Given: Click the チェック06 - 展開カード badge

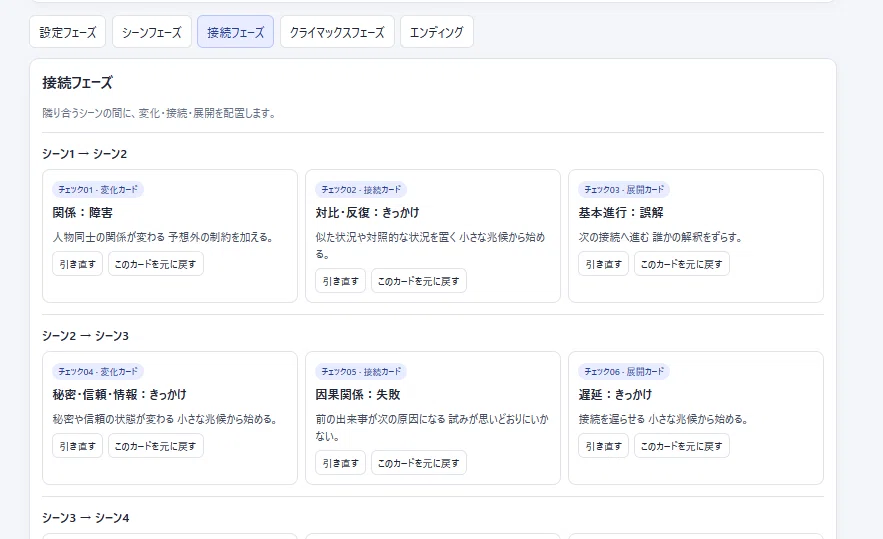Looking at the screenshot, I should coord(624,372).
